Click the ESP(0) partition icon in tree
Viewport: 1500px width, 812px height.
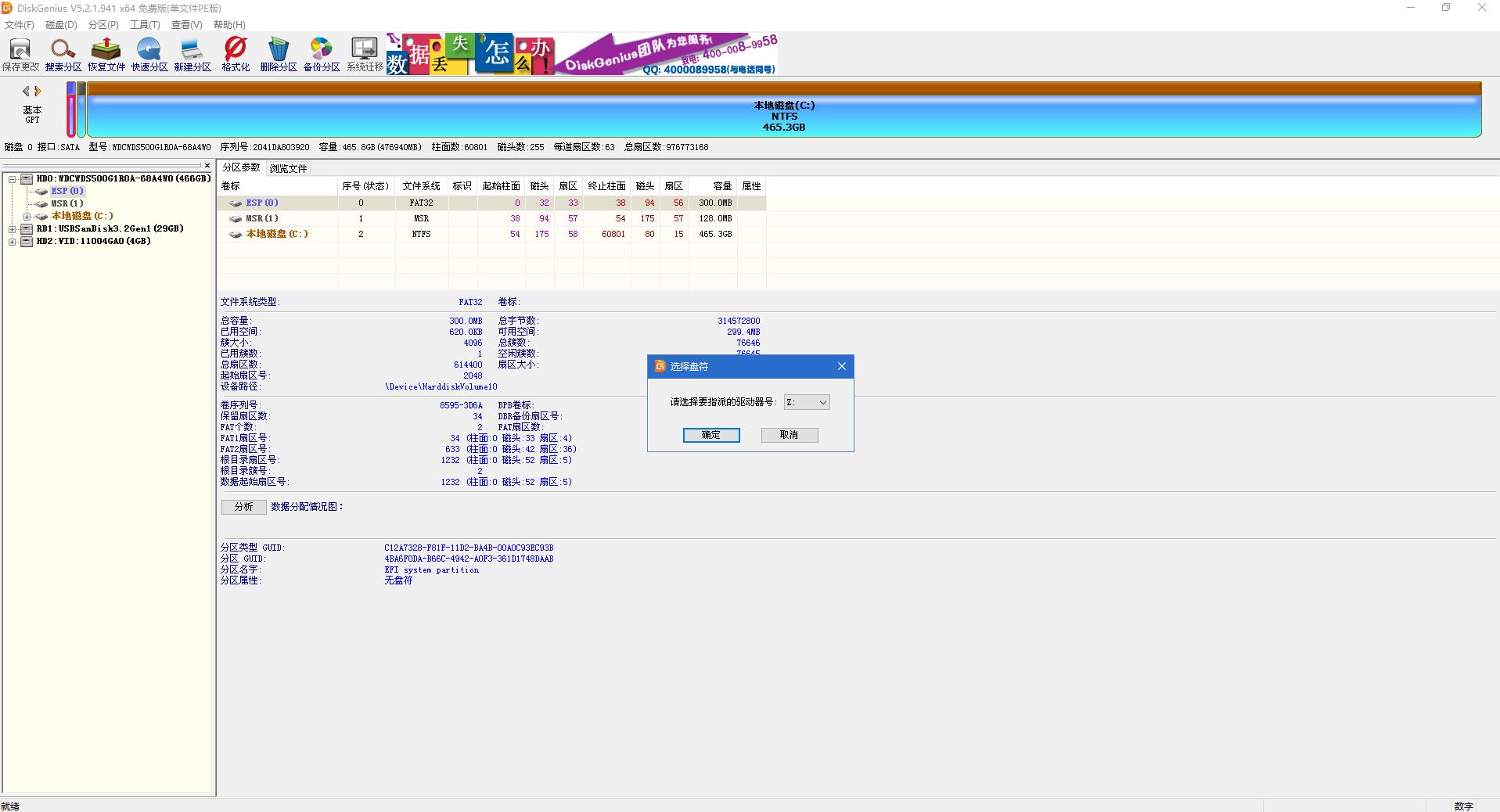click(x=42, y=191)
